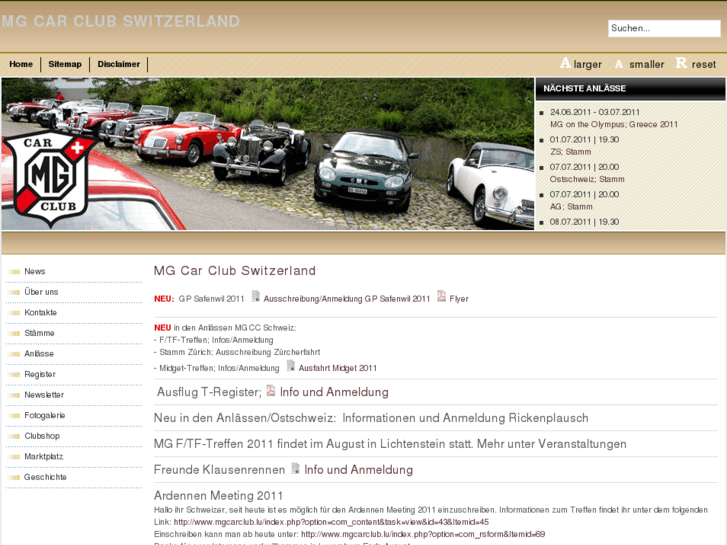Image resolution: width=727 pixels, height=545 pixels.
Task: Click the date 01.07.2011 | 19.30
Action: pos(584,140)
